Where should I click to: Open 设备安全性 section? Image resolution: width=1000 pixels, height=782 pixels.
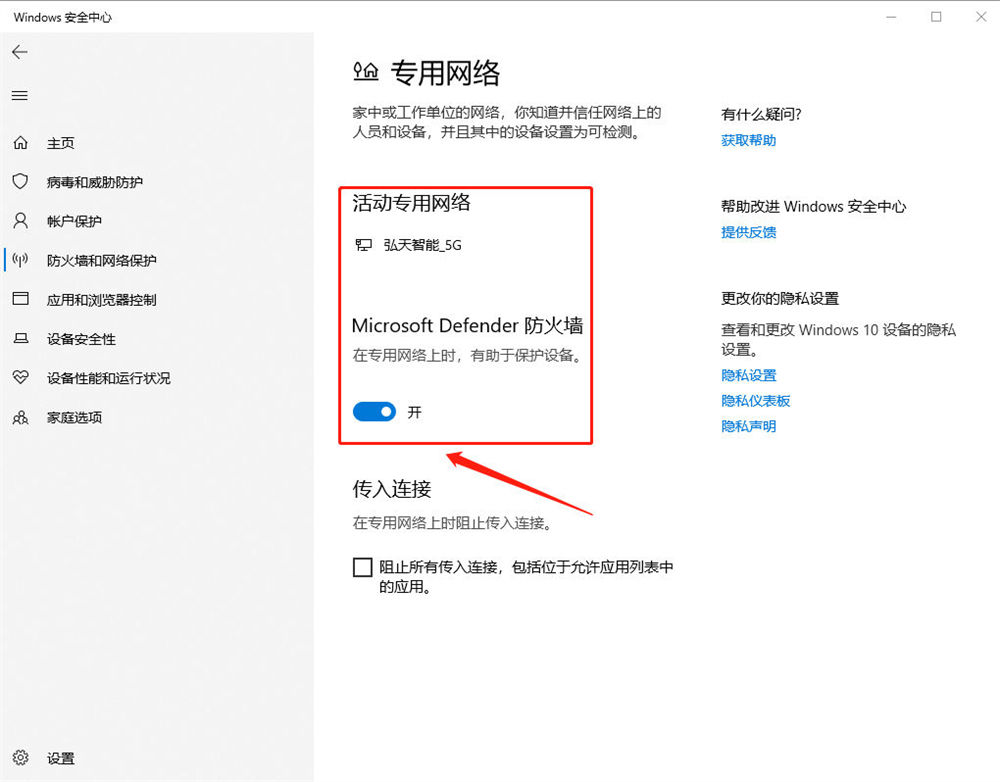pyautogui.click(x=81, y=339)
